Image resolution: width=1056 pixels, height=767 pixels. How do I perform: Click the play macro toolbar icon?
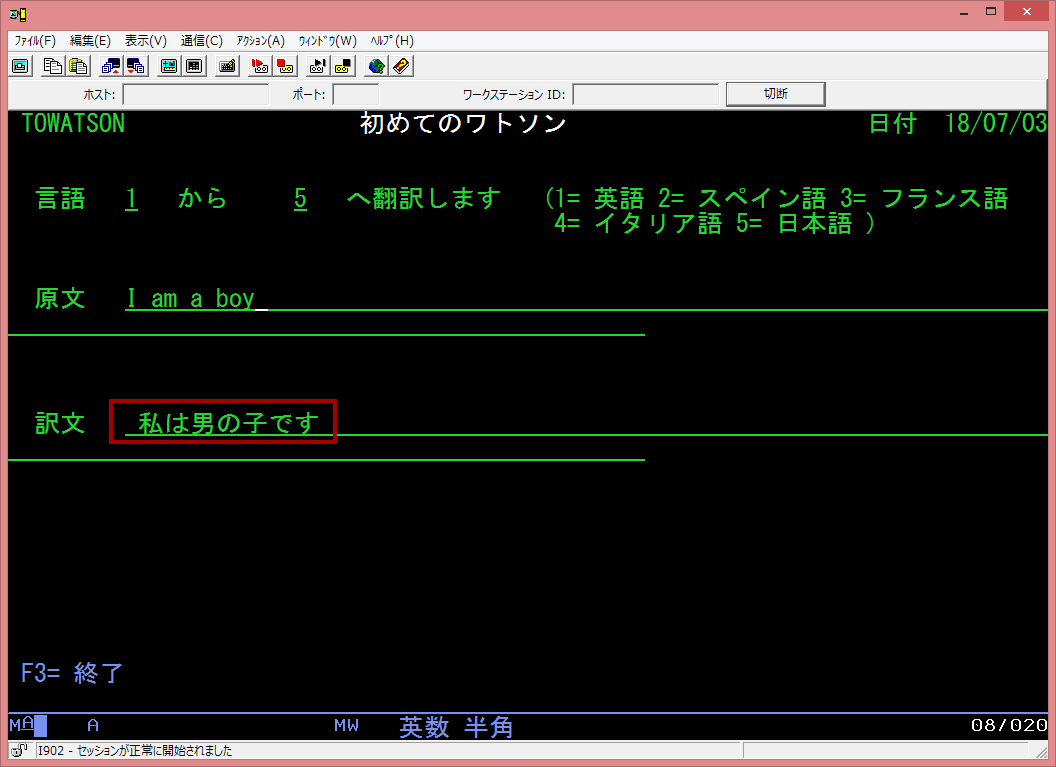coord(318,66)
